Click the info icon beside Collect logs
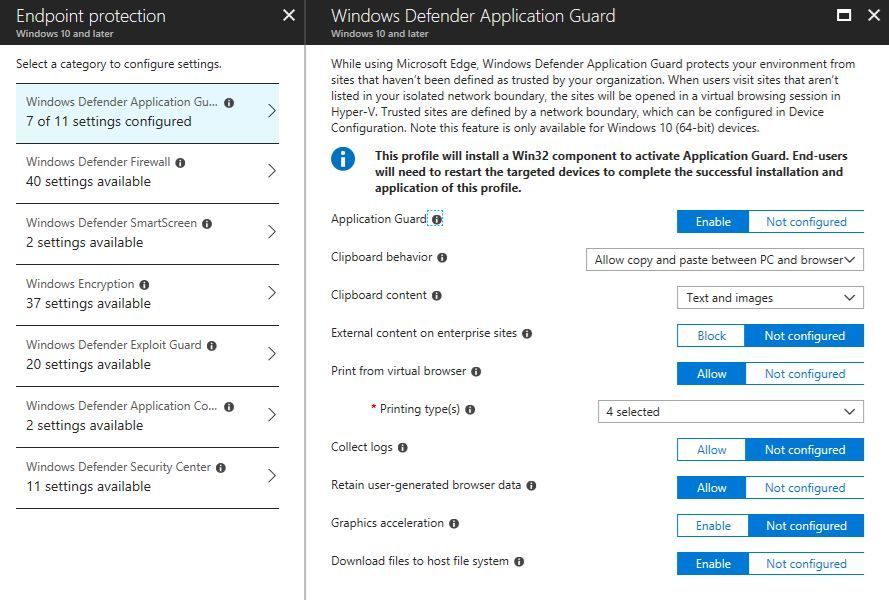The image size is (889, 600). pyautogui.click(x=403, y=447)
